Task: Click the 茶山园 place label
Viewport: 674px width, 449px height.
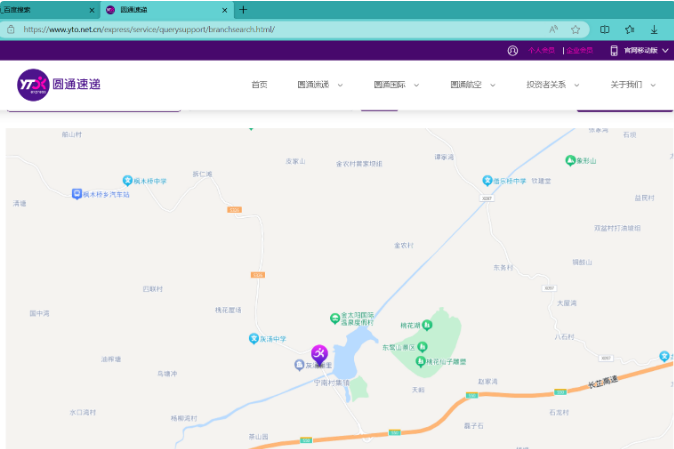Action: 258,437
